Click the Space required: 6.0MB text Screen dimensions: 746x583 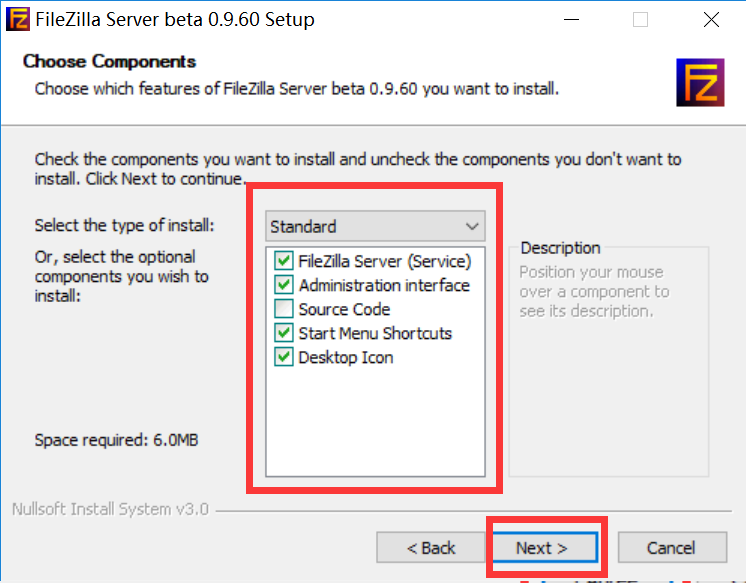(x=116, y=440)
